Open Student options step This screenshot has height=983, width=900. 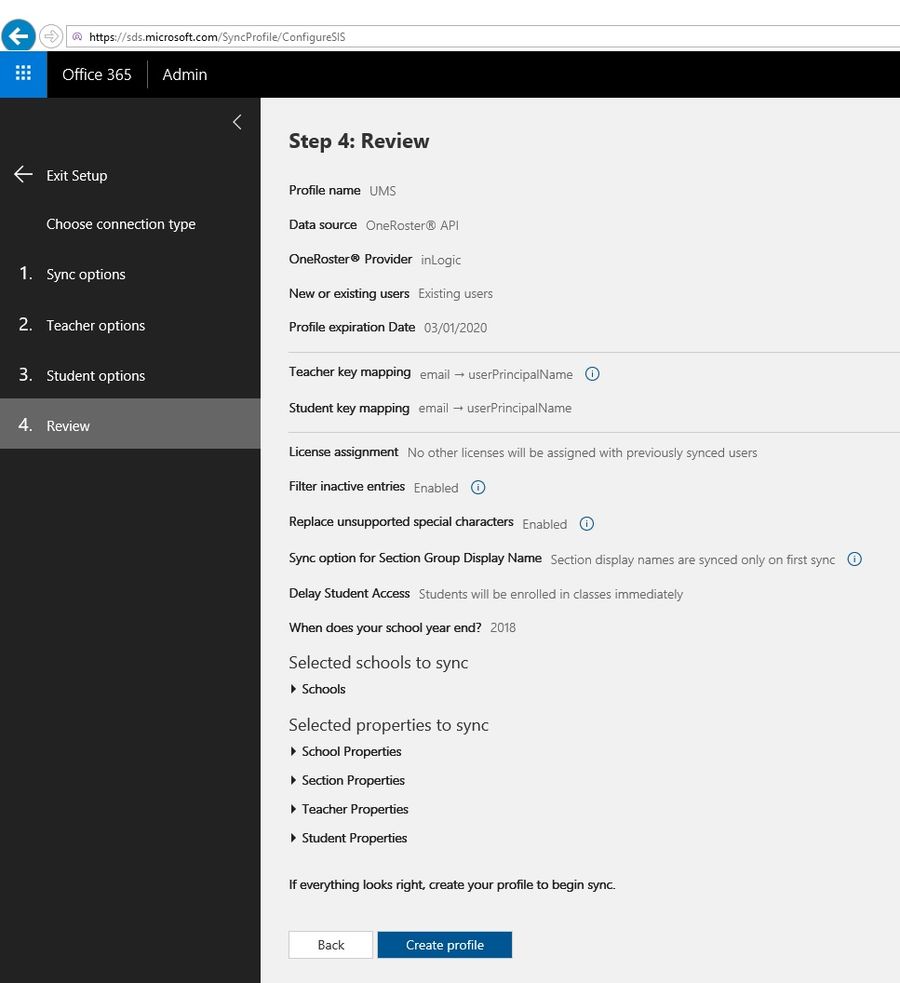pos(95,375)
